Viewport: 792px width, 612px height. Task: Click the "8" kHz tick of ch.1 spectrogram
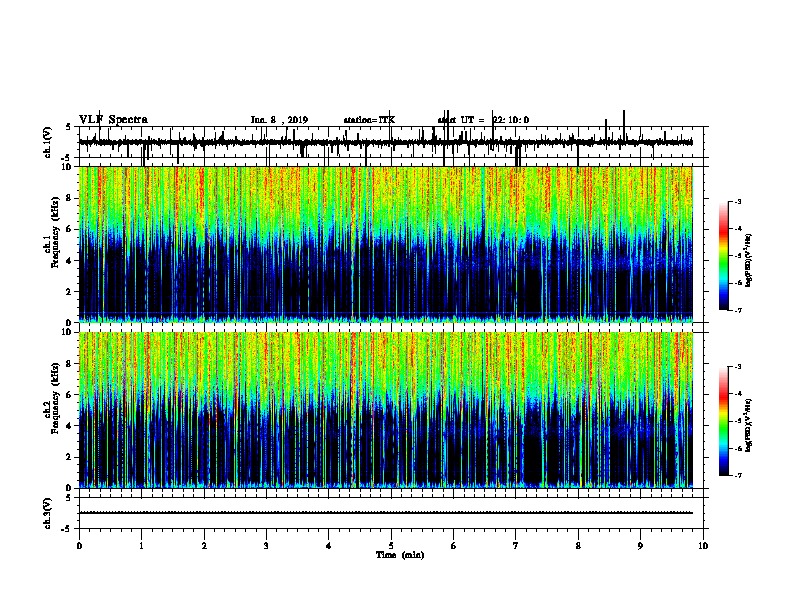pos(70,198)
